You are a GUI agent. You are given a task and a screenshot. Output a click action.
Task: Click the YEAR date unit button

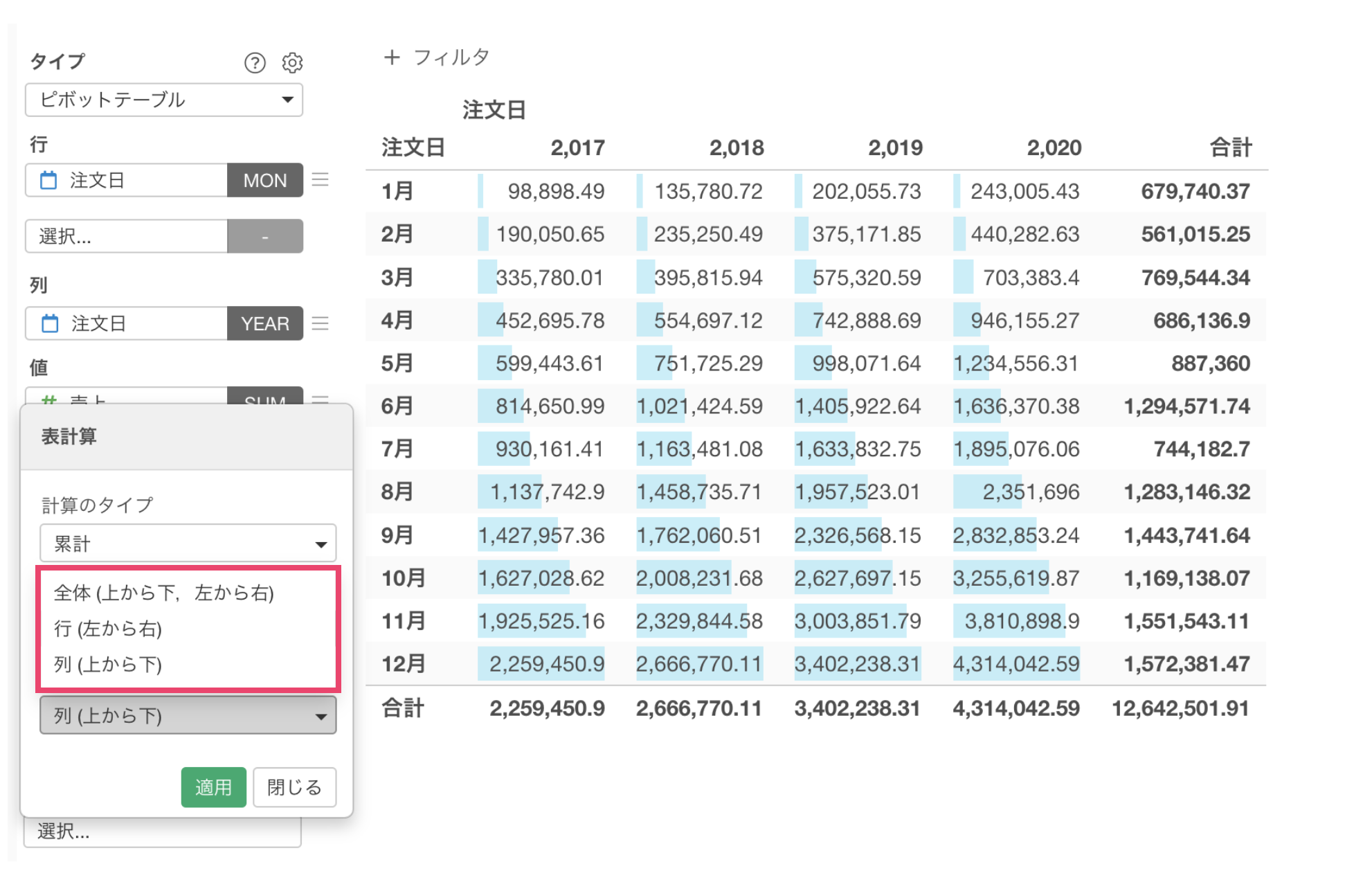coord(264,323)
